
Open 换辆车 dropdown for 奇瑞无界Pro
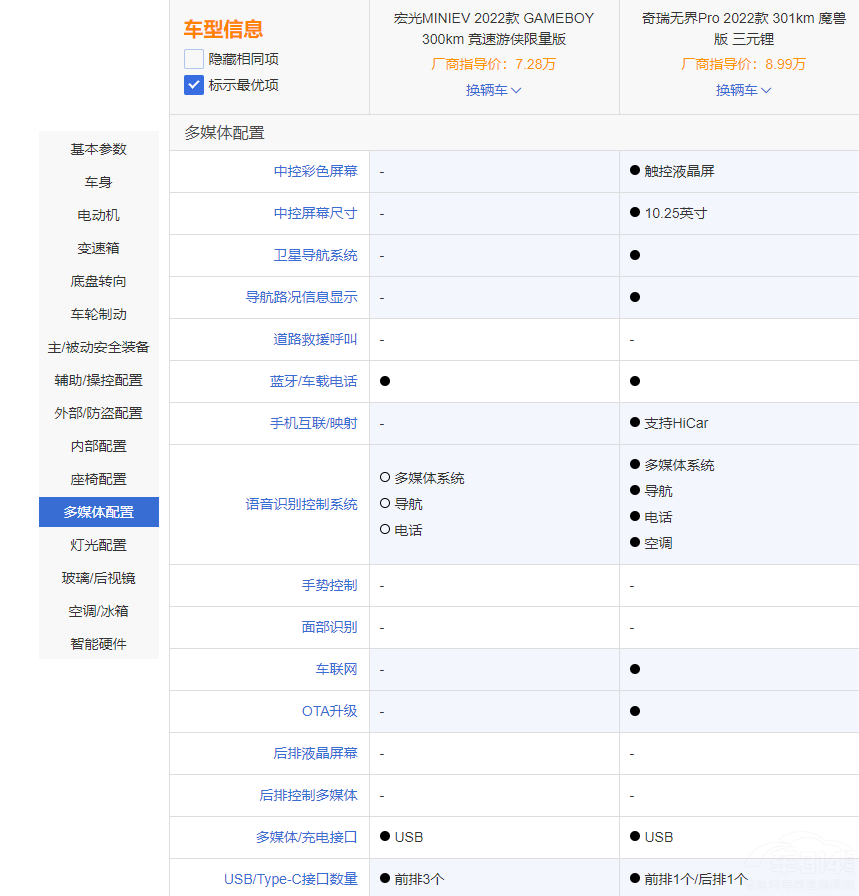[744, 90]
